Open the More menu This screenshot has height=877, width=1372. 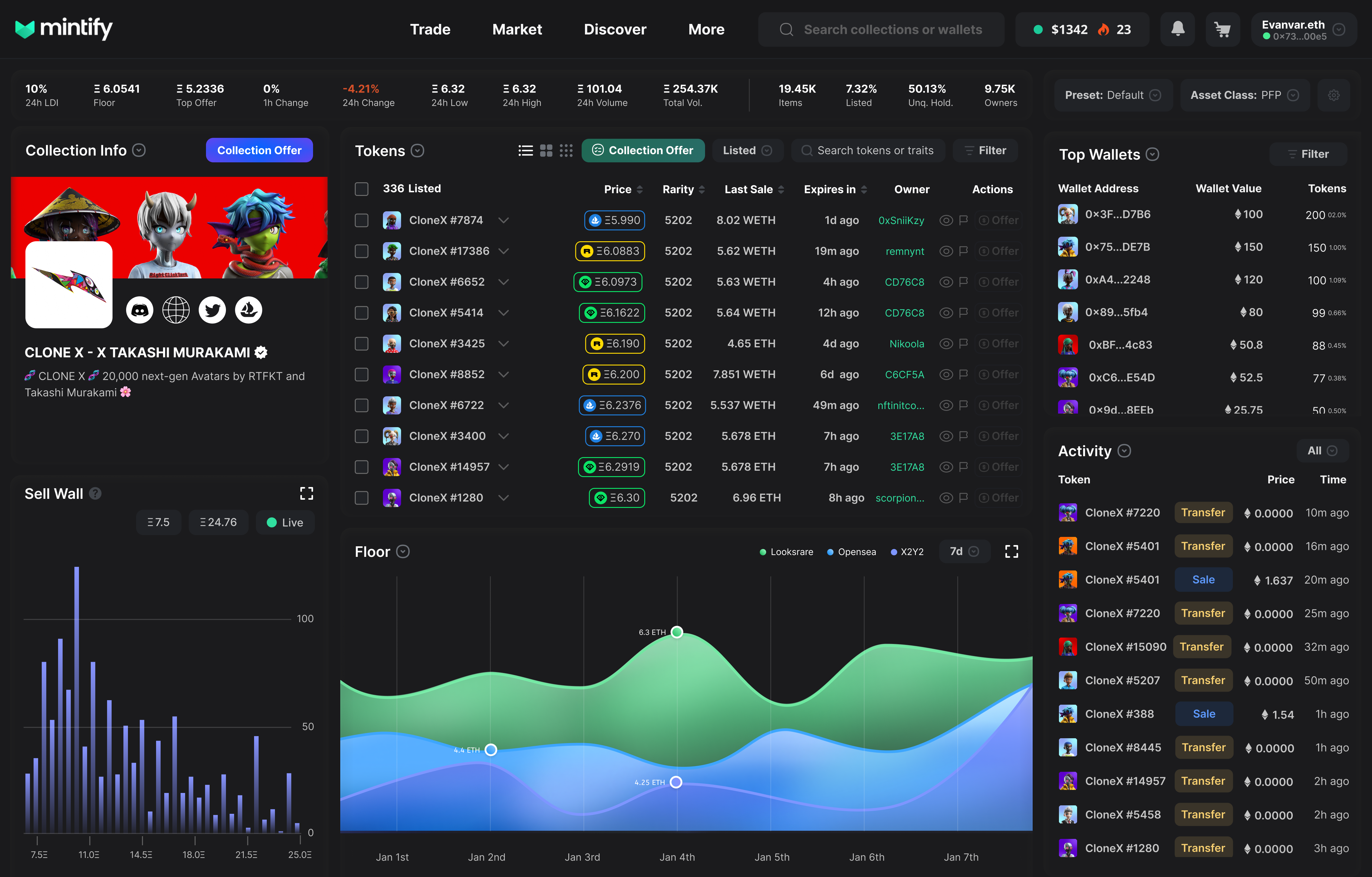tap(706, 29)
